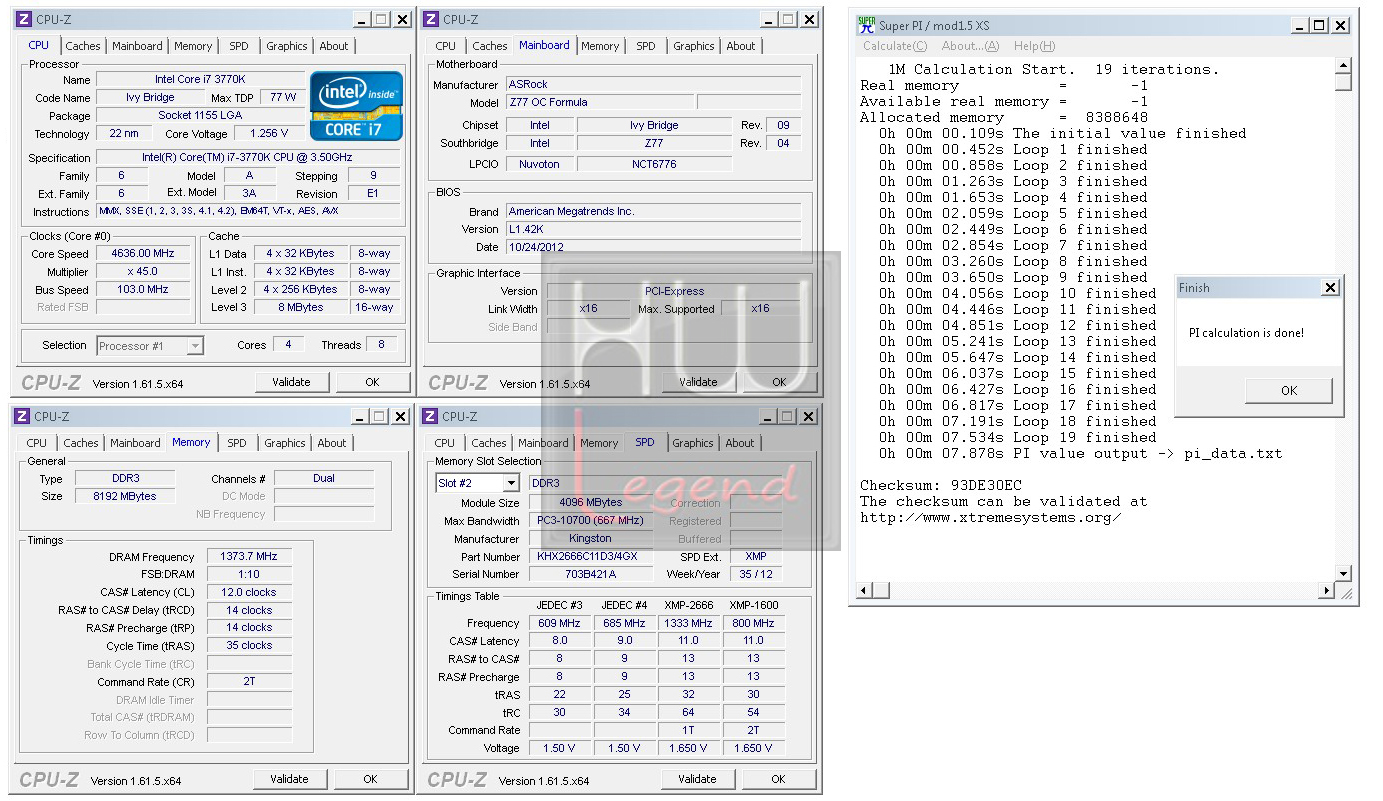Select the active CPU tab in the top-left CPU-Z window
This screenshot has height=801, width=1383.
point(39,45)
